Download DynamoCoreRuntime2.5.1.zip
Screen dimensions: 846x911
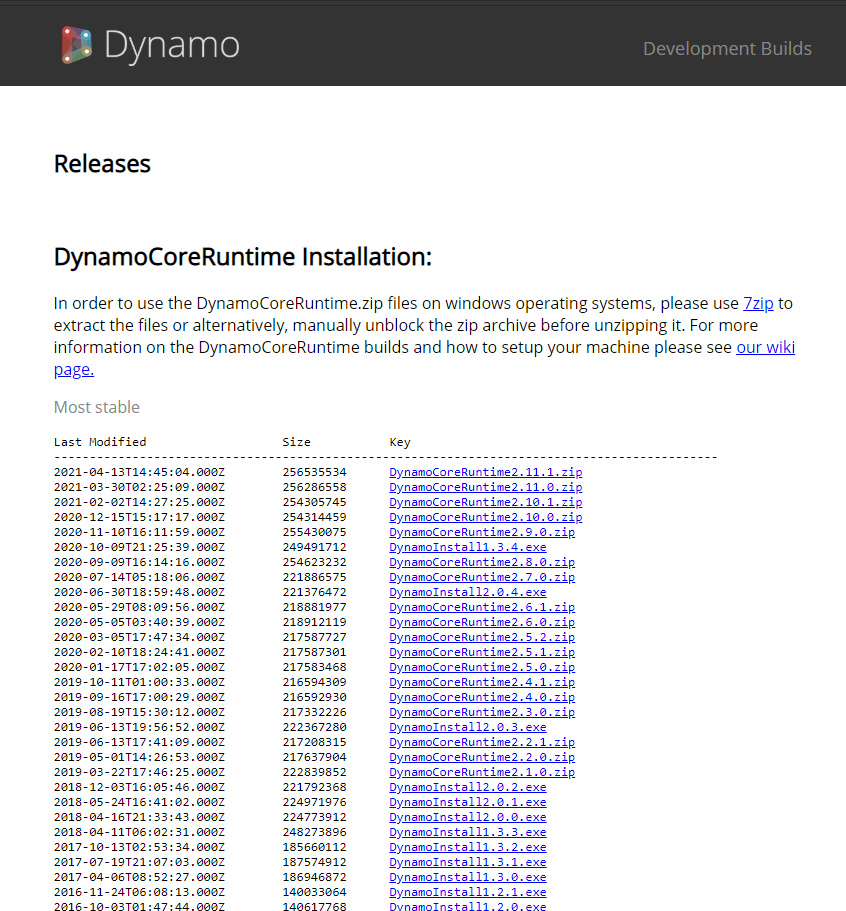click(482, 652)
